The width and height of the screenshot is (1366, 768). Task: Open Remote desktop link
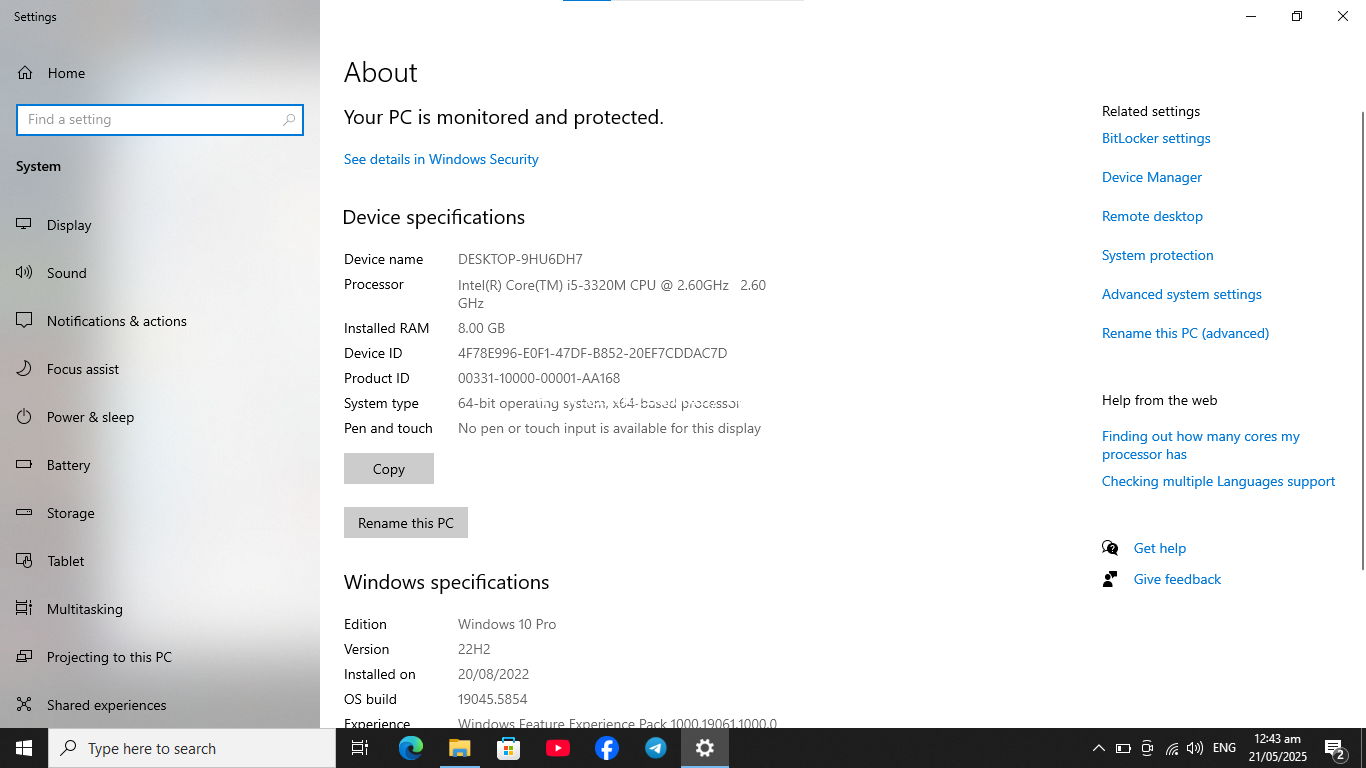point(1152,216)
